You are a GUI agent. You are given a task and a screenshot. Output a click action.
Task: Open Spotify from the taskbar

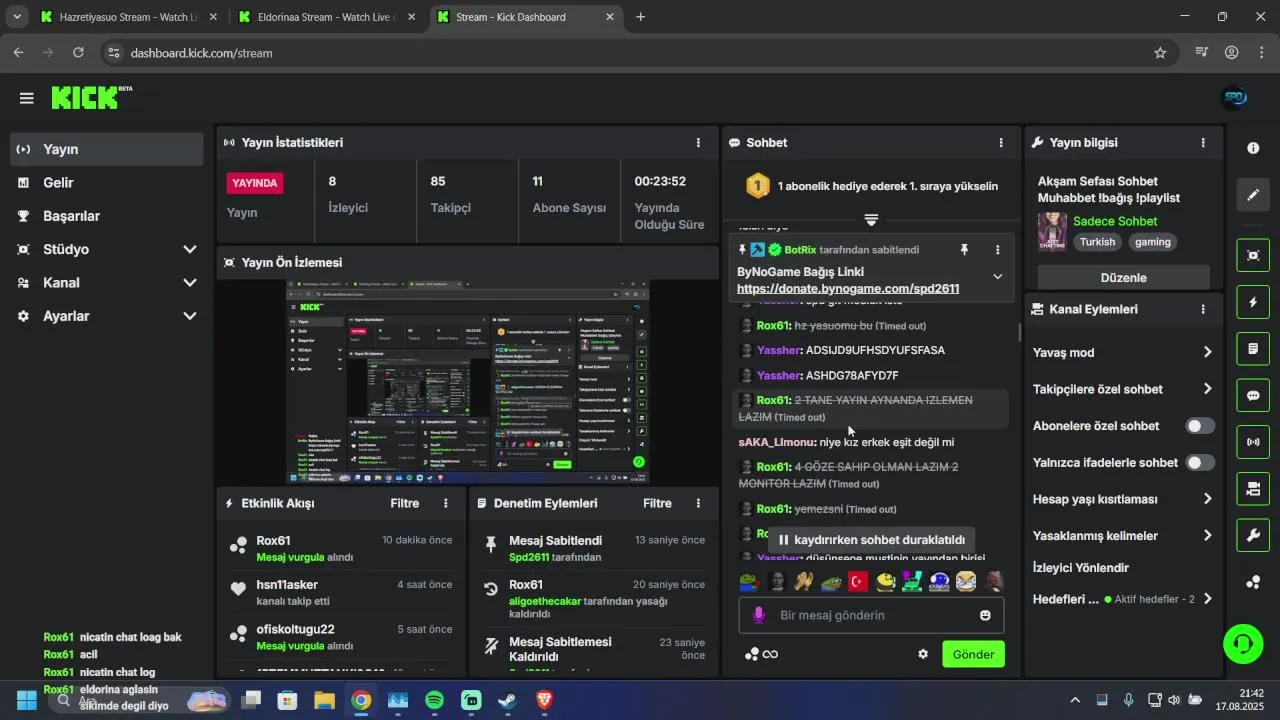pyautogui.click(x=435, y=701)
